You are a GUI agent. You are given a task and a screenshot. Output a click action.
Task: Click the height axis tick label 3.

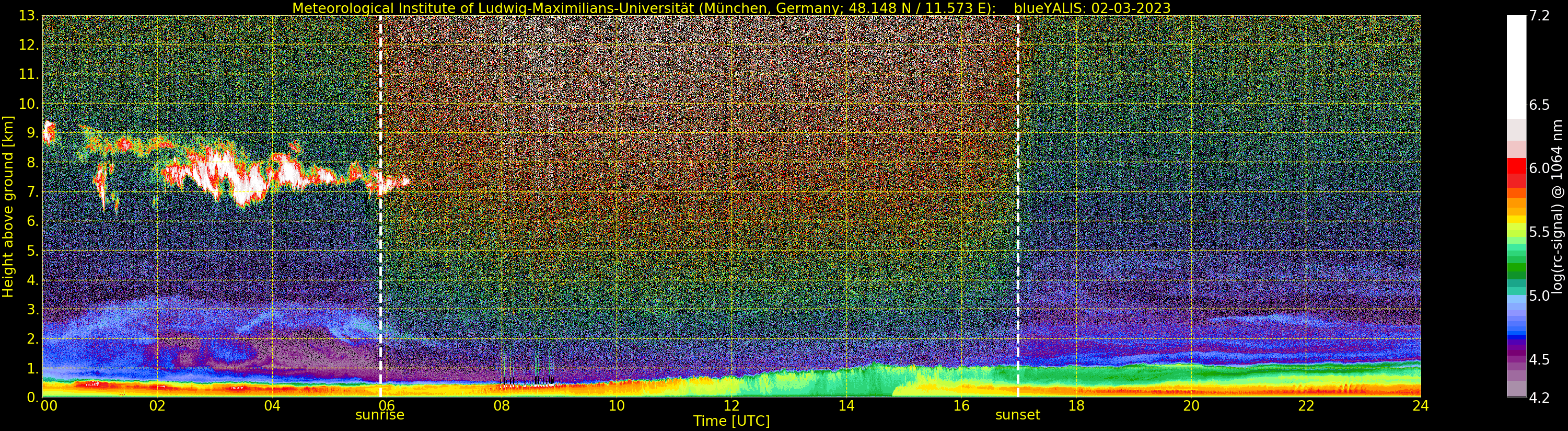33,309
